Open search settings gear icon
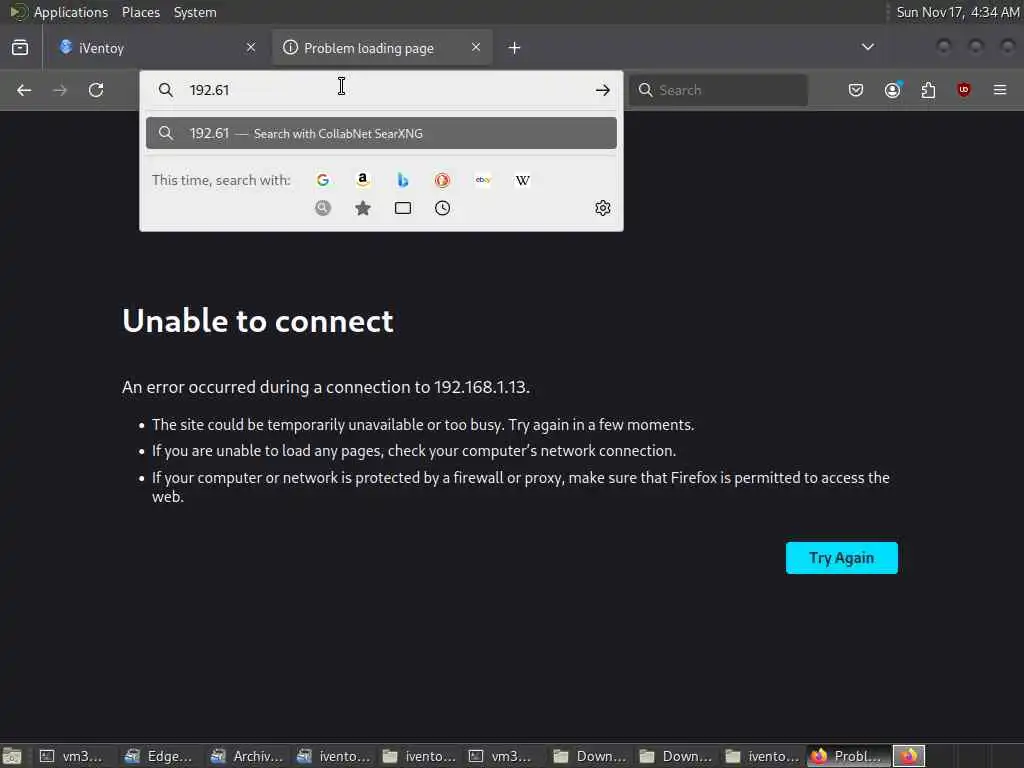This screenshot has width=1024, height=768. click(603, 208)
